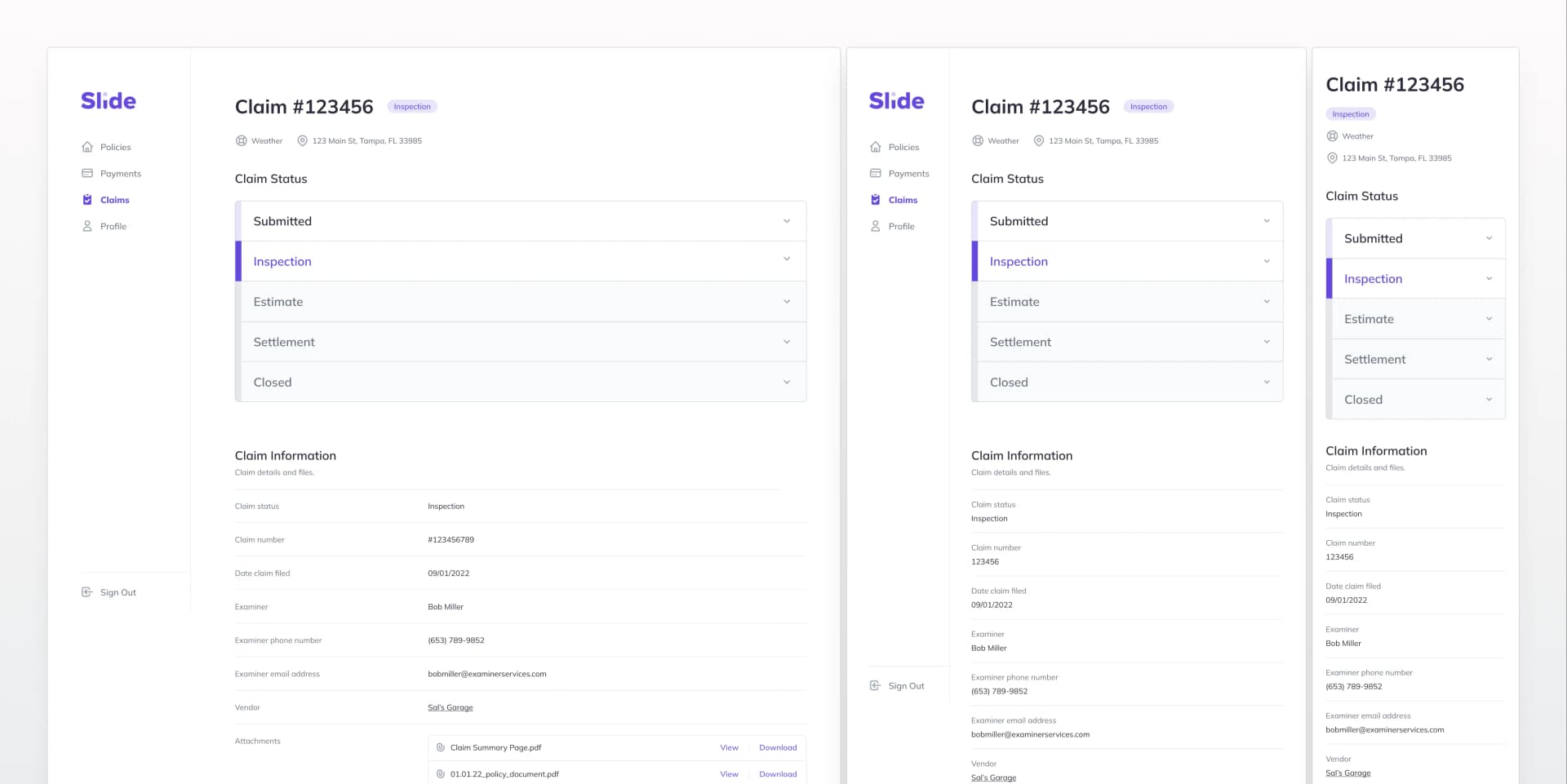Click the Inspection badge next to Claim #123456

tap(412, 106)
